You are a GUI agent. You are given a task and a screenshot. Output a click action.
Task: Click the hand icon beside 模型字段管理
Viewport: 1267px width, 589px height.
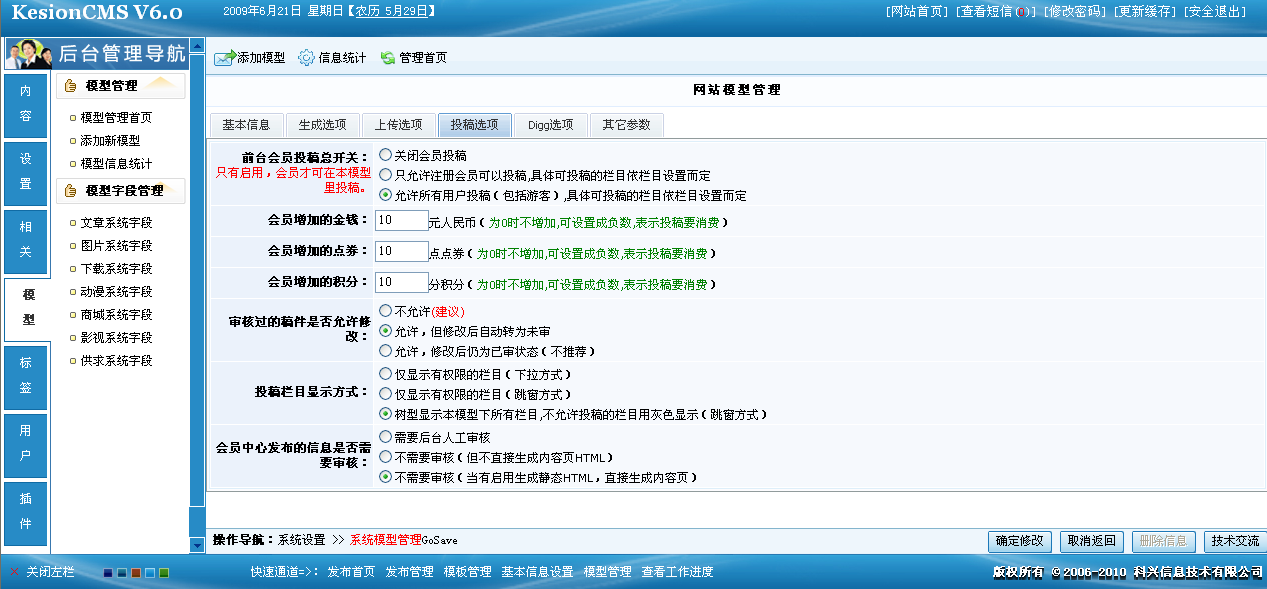click(71, 190)
